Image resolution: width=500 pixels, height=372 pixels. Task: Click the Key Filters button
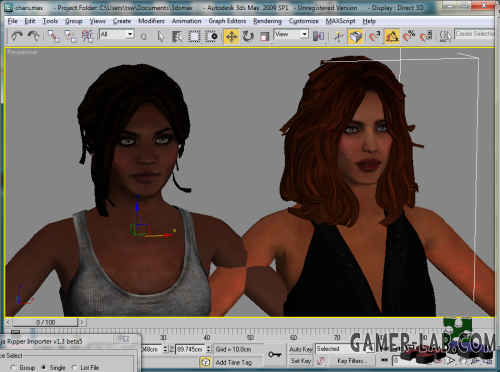pos(352,361)
